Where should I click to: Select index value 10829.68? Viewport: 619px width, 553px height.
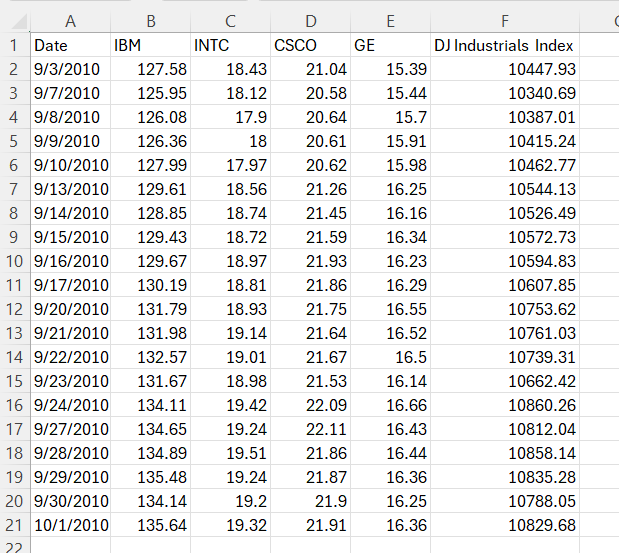[505, 525]
